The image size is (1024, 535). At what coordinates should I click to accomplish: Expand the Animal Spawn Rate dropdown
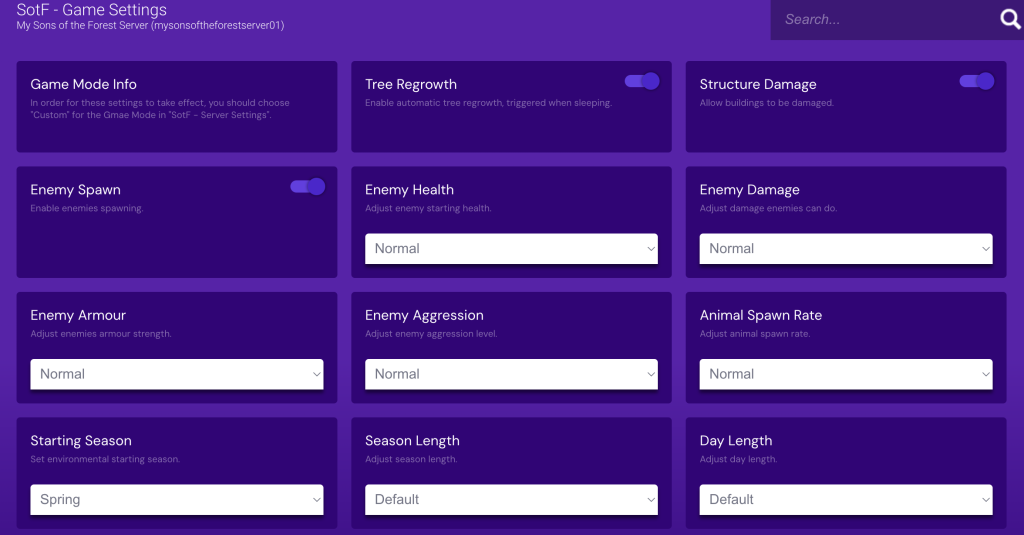pyautogui.click(x=846, y=374)
